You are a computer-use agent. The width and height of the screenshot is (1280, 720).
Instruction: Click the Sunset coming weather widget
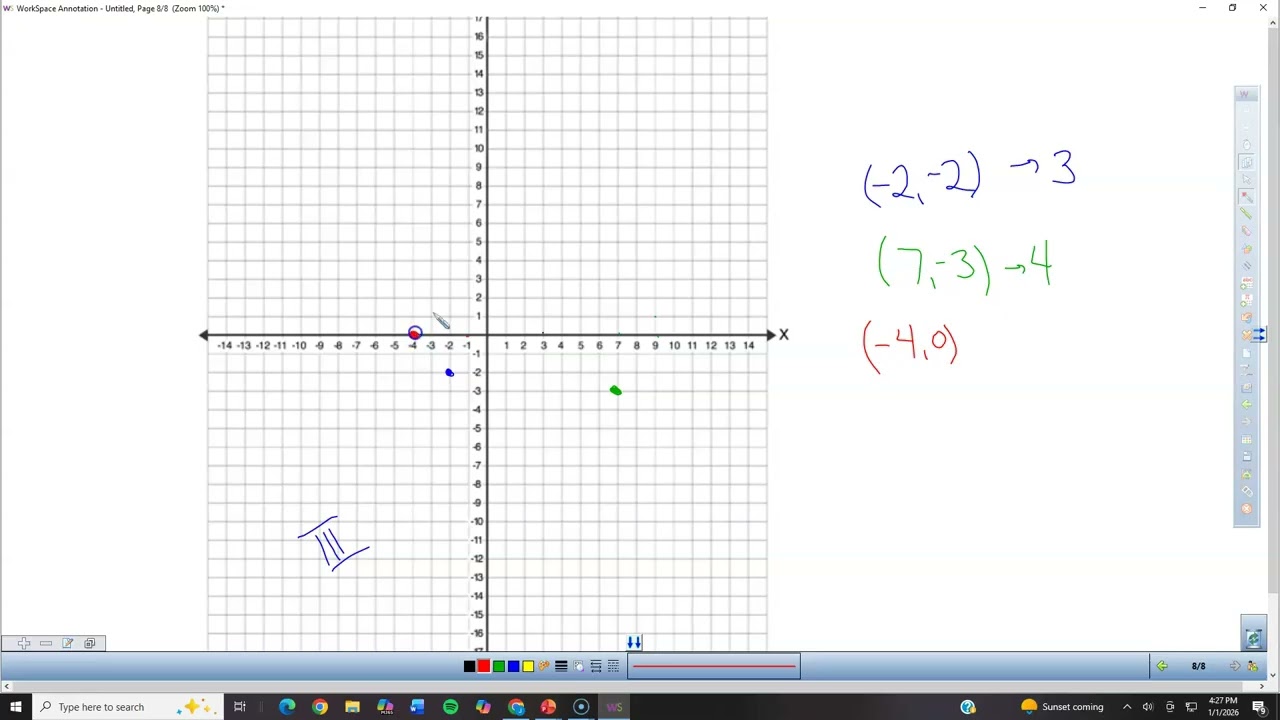point(1062,707)
